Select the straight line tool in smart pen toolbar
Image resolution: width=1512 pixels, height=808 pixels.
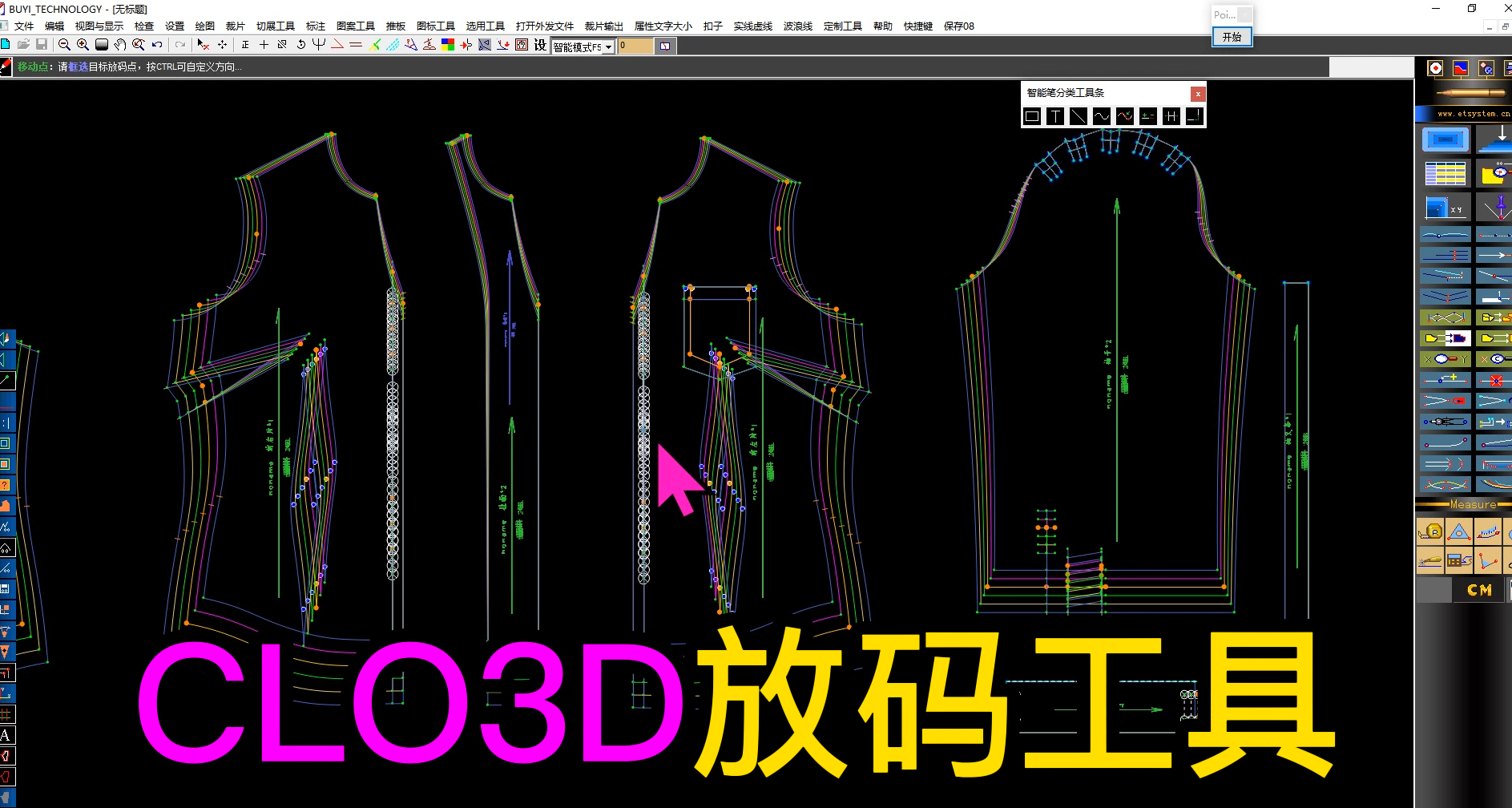point(1078,115)
